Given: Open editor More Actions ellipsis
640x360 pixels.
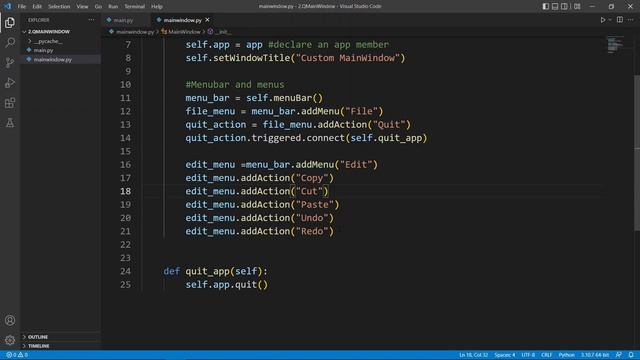Looking at the screenshot, I should [631, 20].
